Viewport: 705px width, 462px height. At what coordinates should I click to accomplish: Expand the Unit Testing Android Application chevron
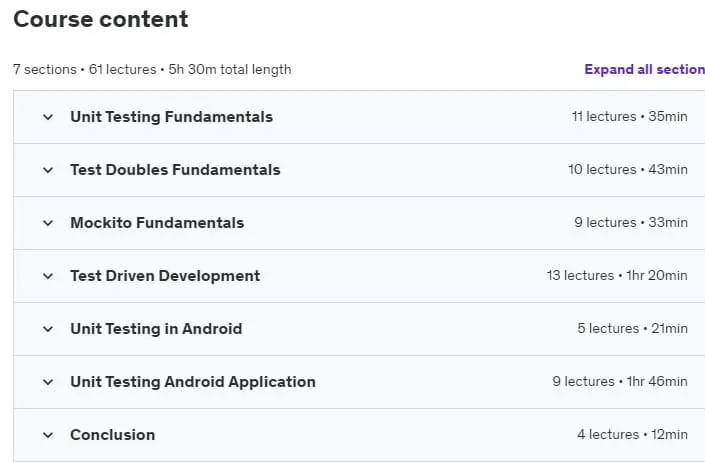(48, 382)
